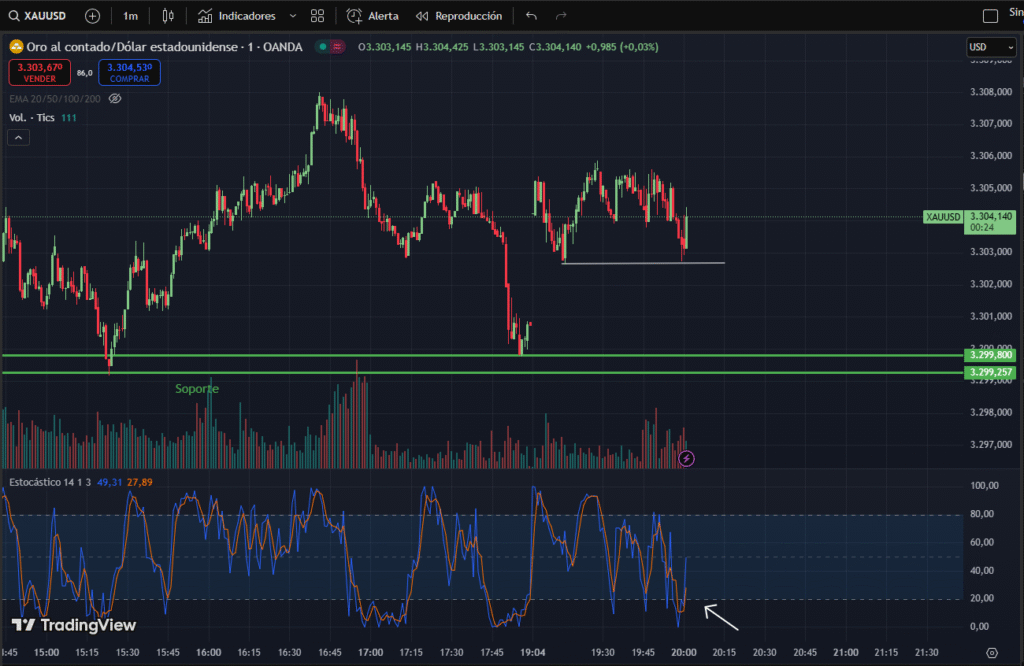Open the Indicadores panel
This screenshot has height=666, width=1024.
pyautogui.click(x=236, y=16)
